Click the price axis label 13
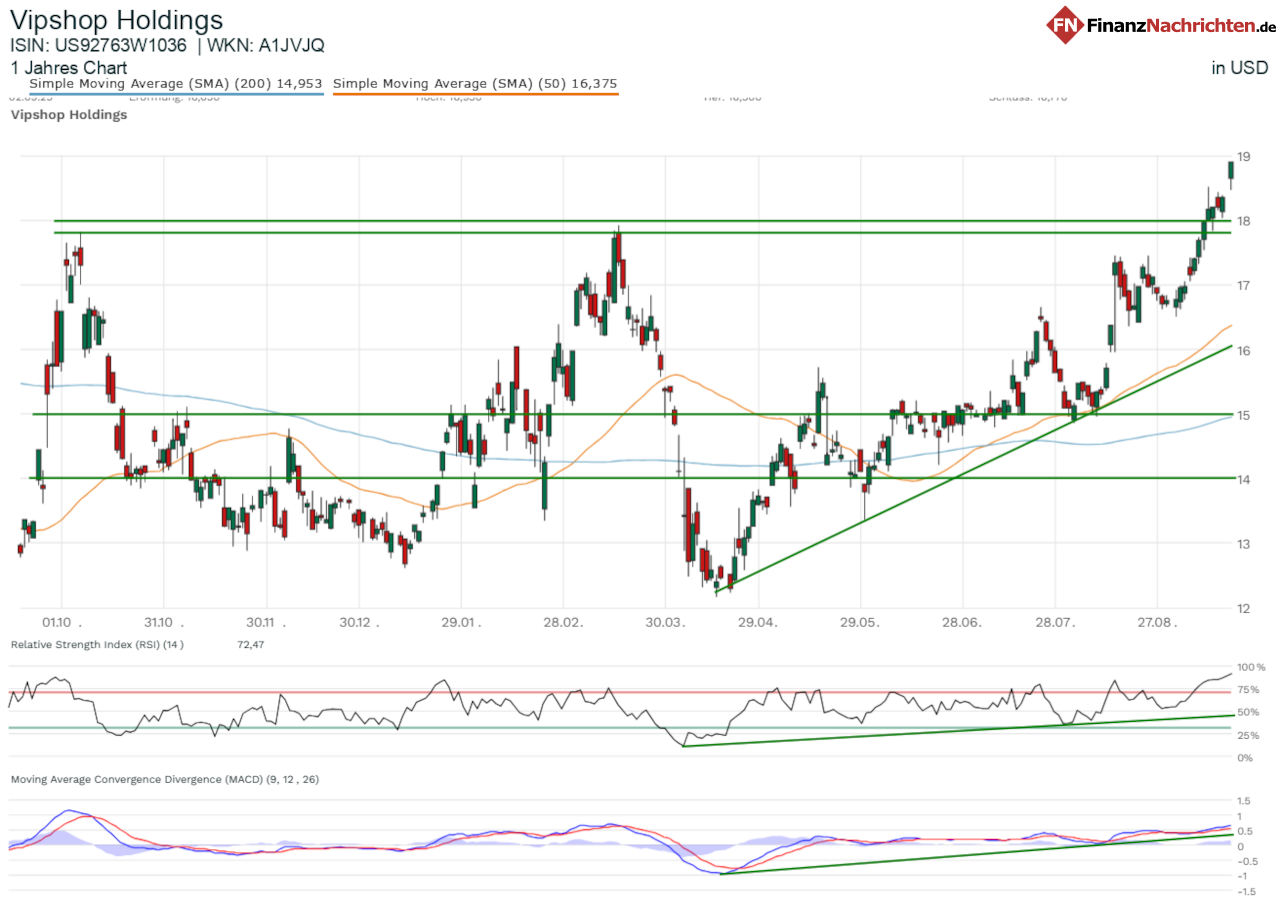Screen dimensions: 1280x900 pos(1244,545)
